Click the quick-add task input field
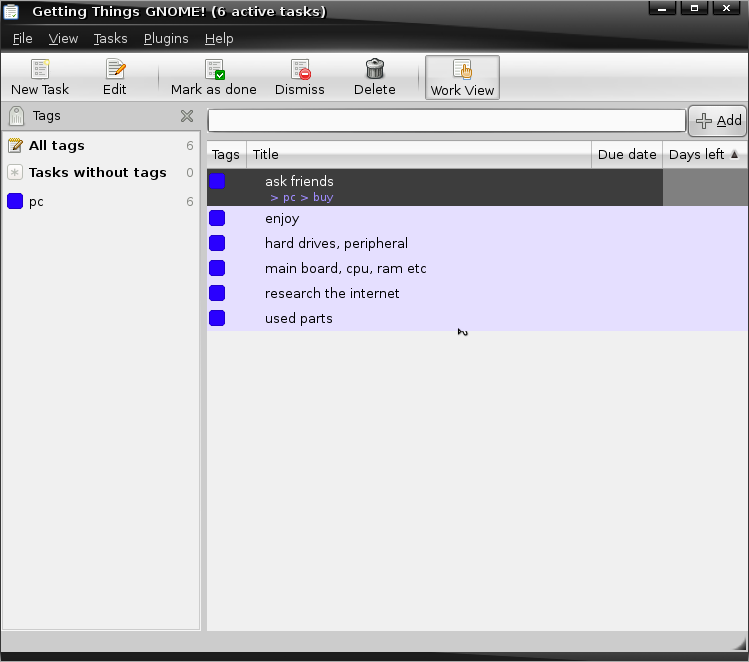This screenshot has height=662, width=749. pyautogui.click(x=446, y=121)
